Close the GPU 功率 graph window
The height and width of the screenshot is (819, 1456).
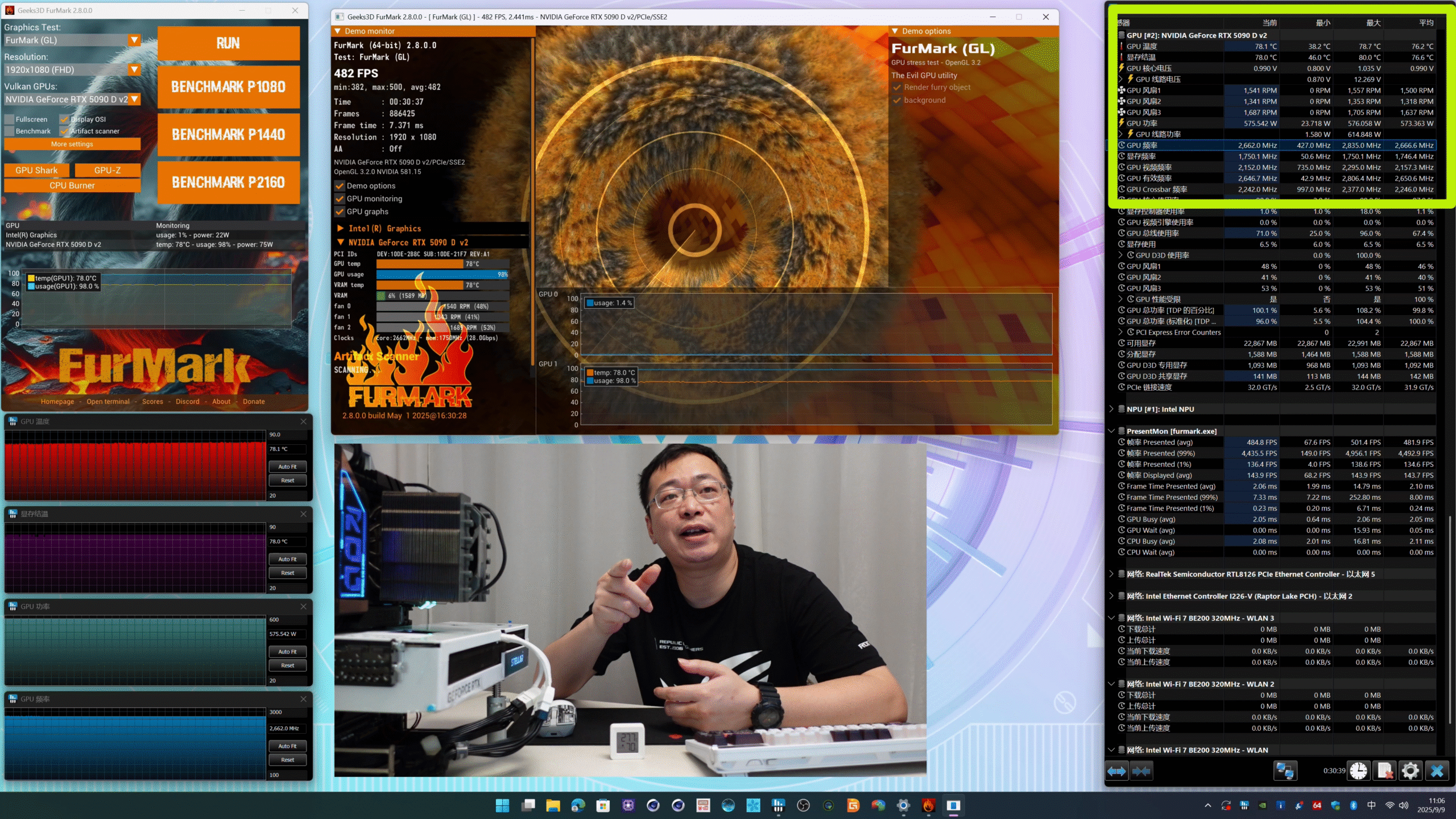point(303,606)
